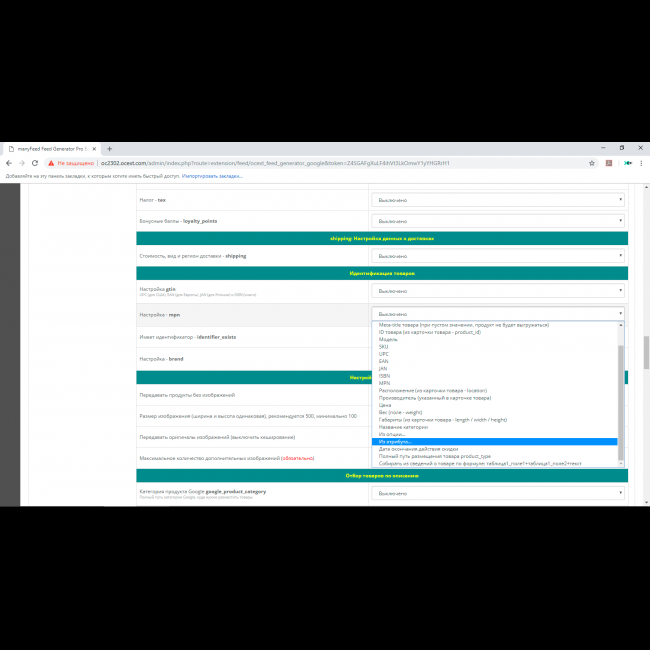Click the dropdown list scrollbar
650x650 pixels.
620,400
